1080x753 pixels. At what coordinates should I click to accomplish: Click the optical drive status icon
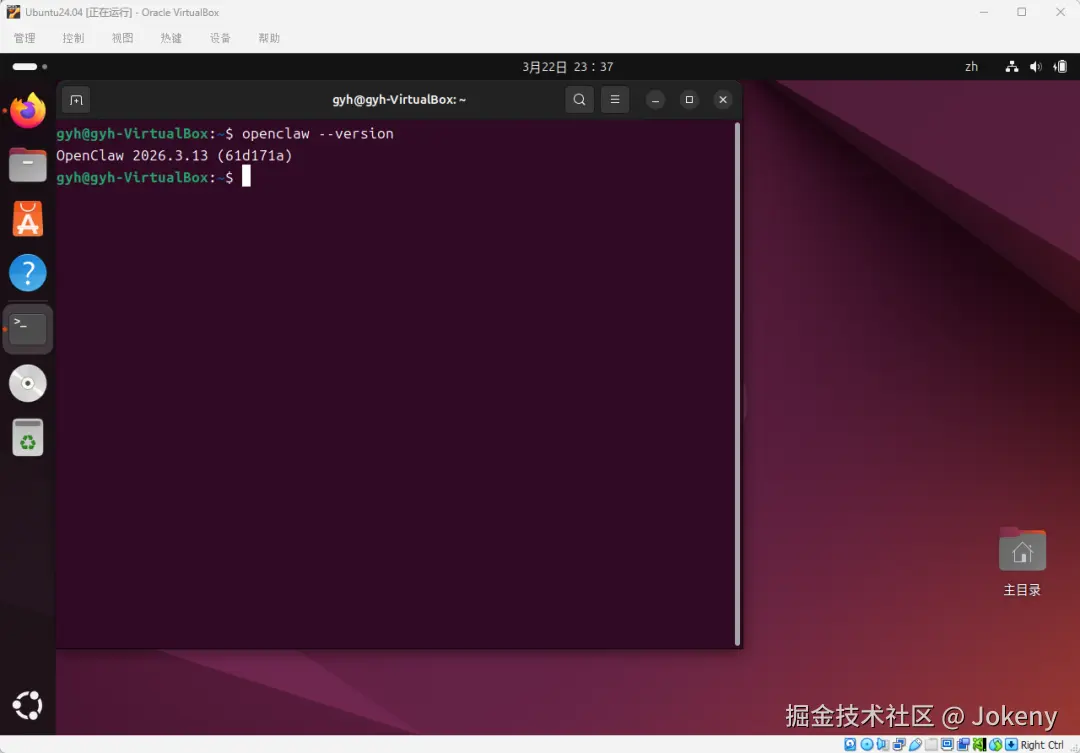pyautogui.click(x=866, y=745)
